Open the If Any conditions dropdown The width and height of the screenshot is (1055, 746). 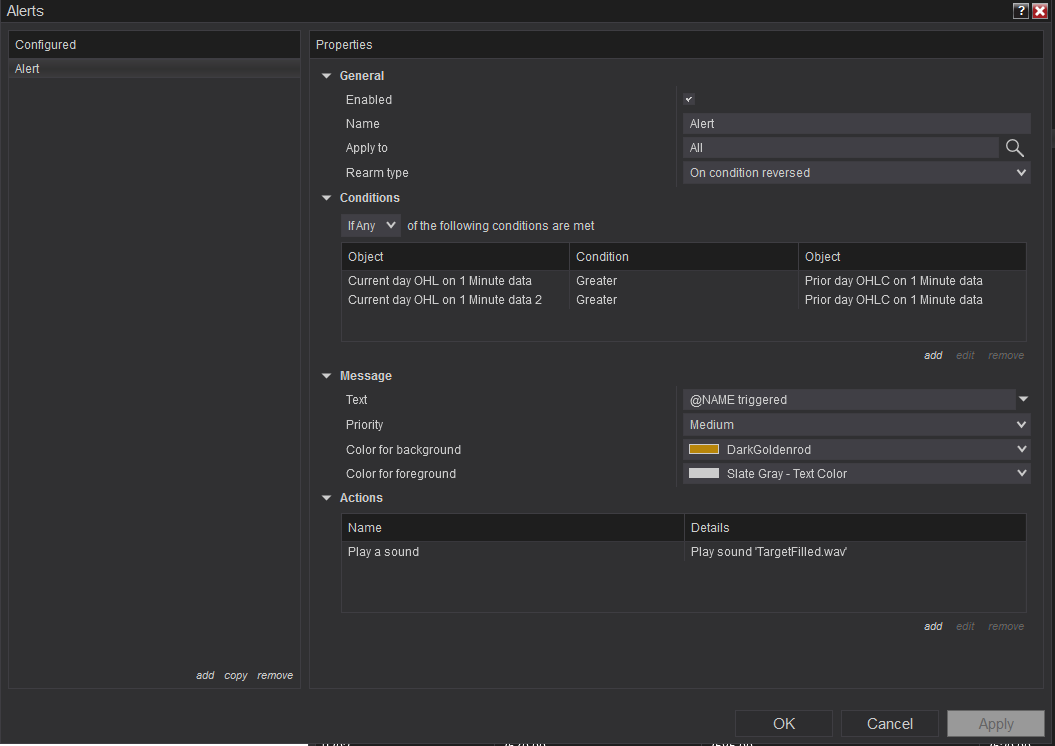click(371, 226)
